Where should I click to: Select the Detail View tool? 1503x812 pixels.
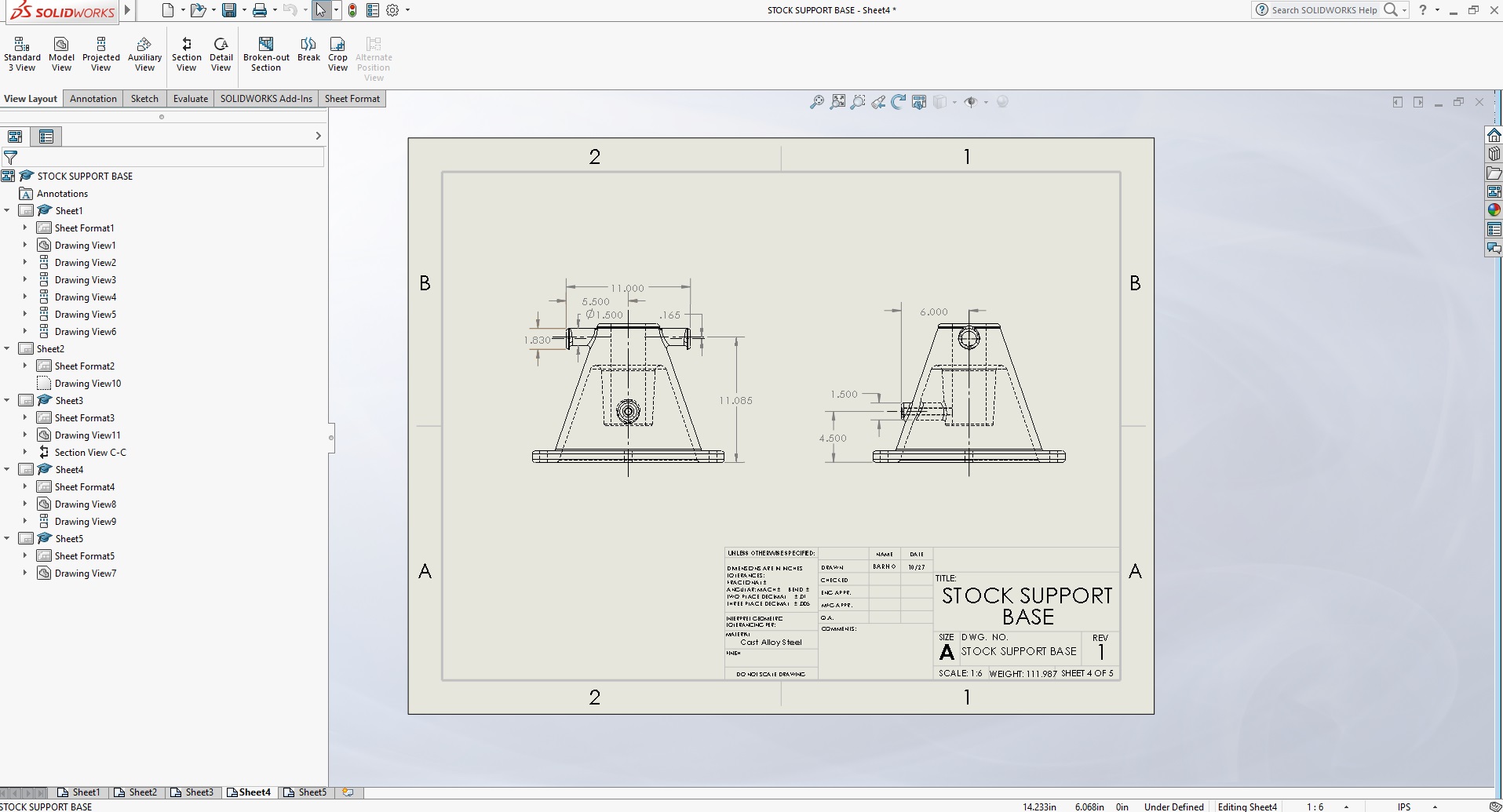pos(221,54)
